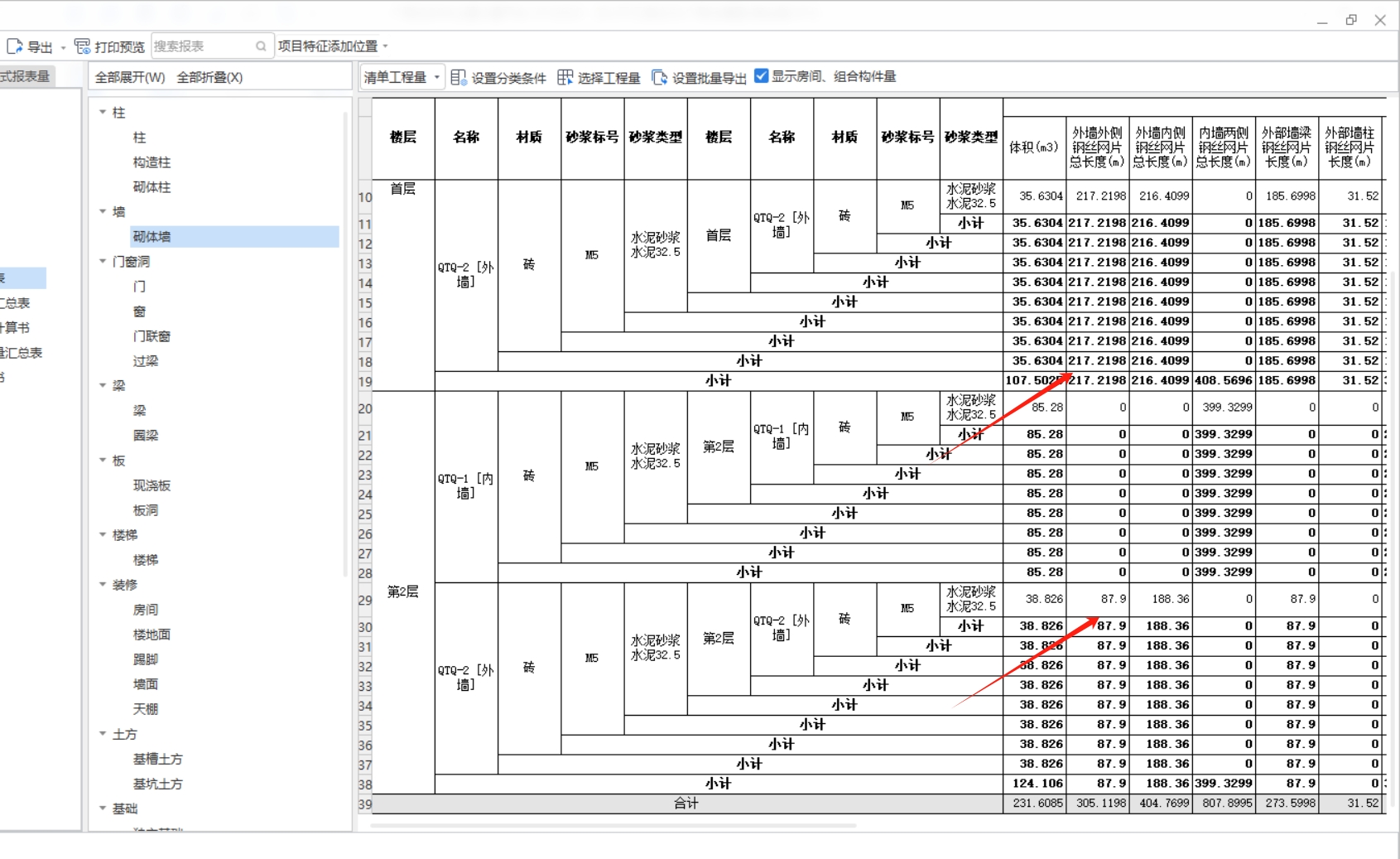Collapse the 墙 tree group
Image resolution: width=1400 pixels, height=859 pixels.
pos(103,211)
